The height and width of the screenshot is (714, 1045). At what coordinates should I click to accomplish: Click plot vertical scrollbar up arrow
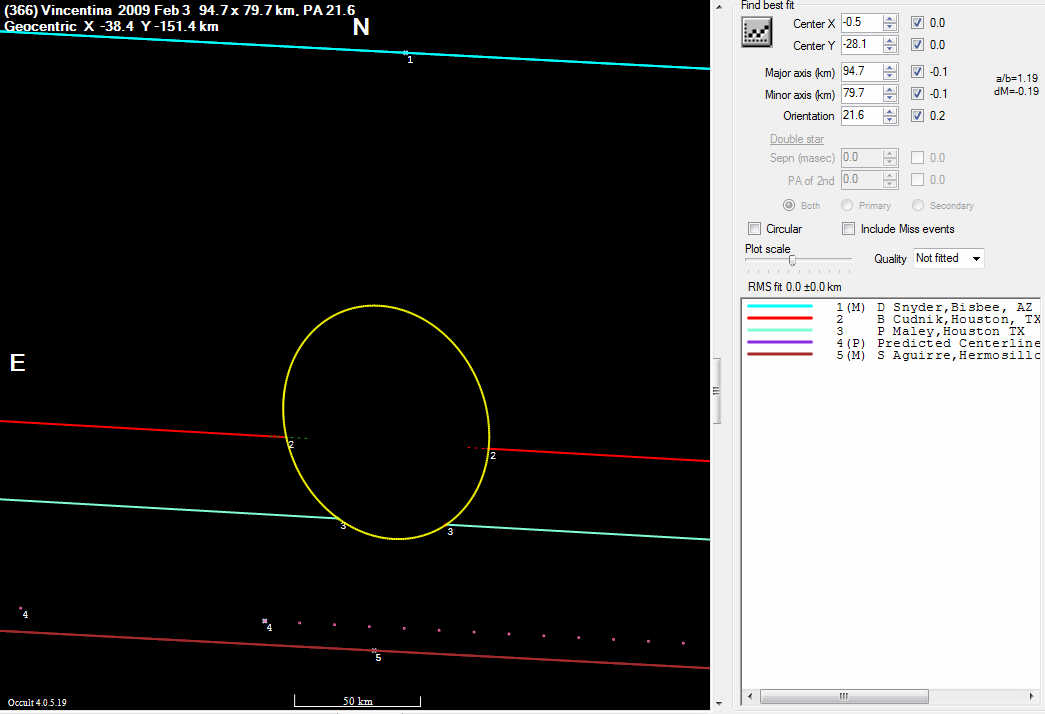[718, 7]
